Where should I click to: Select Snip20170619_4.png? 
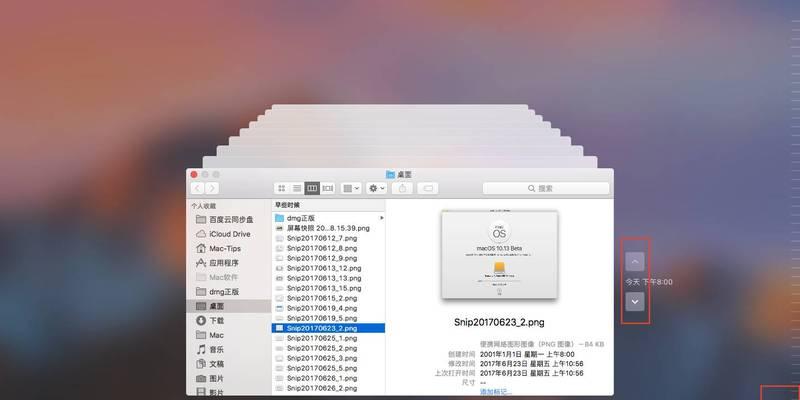tap(329, 308)
